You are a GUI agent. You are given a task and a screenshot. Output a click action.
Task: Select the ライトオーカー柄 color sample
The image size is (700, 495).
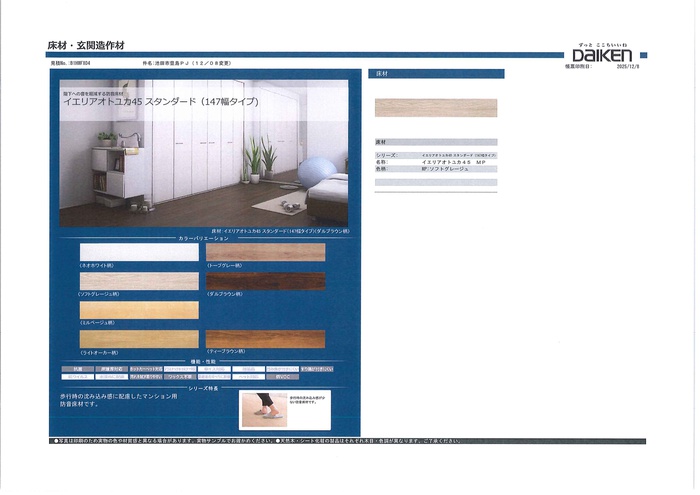[138, 339]
